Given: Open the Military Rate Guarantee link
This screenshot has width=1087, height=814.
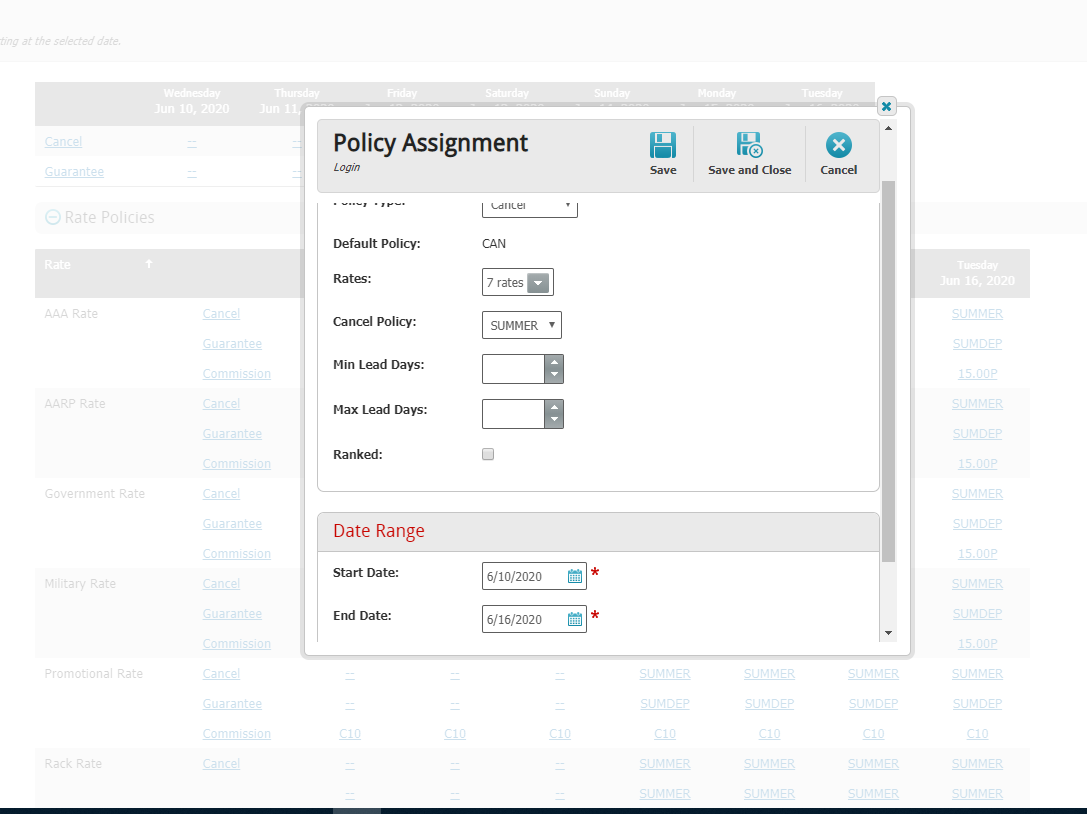Looking at the screenshot, I should click(232, 614).
